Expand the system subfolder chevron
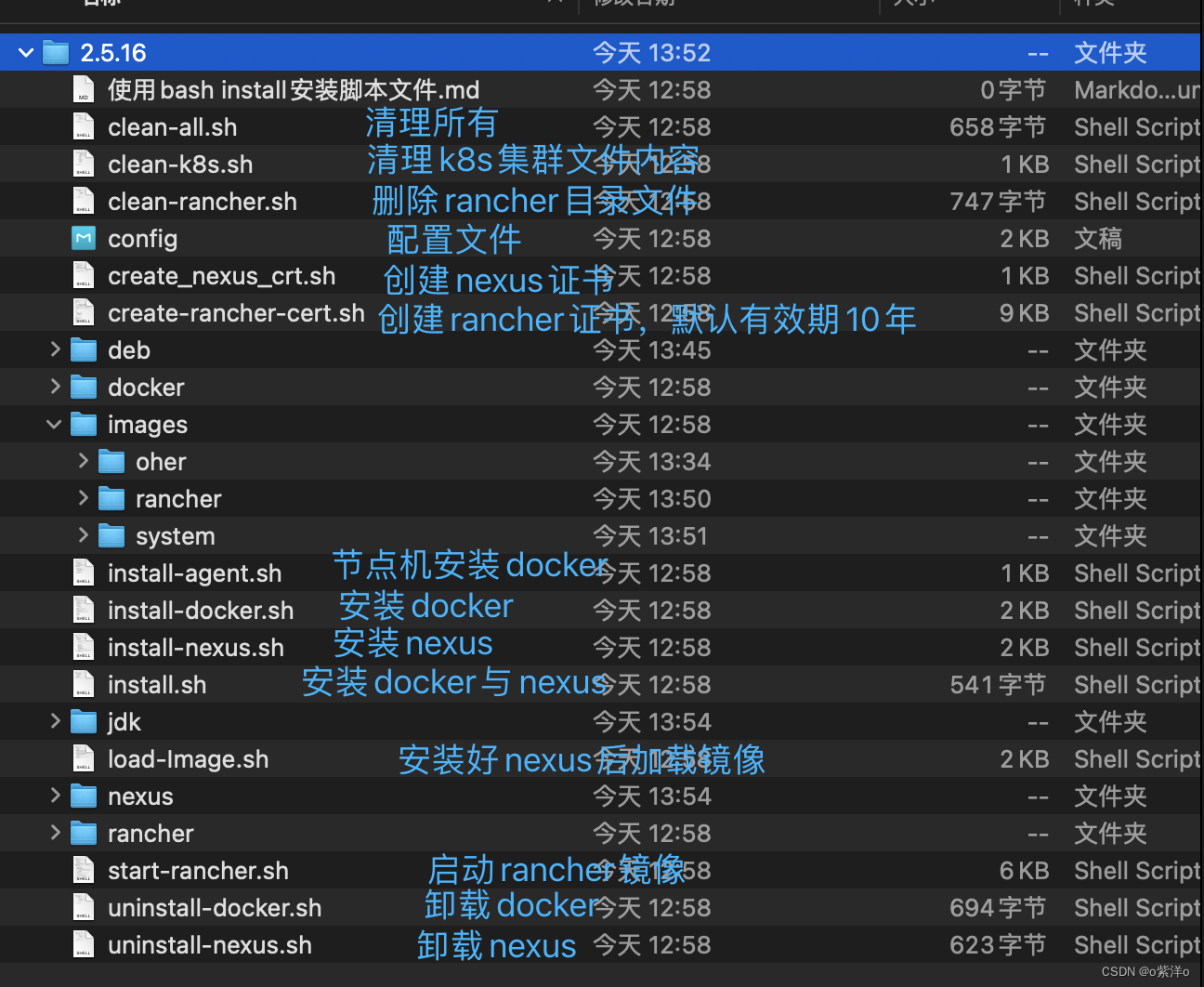 click(x=83, y=535)
